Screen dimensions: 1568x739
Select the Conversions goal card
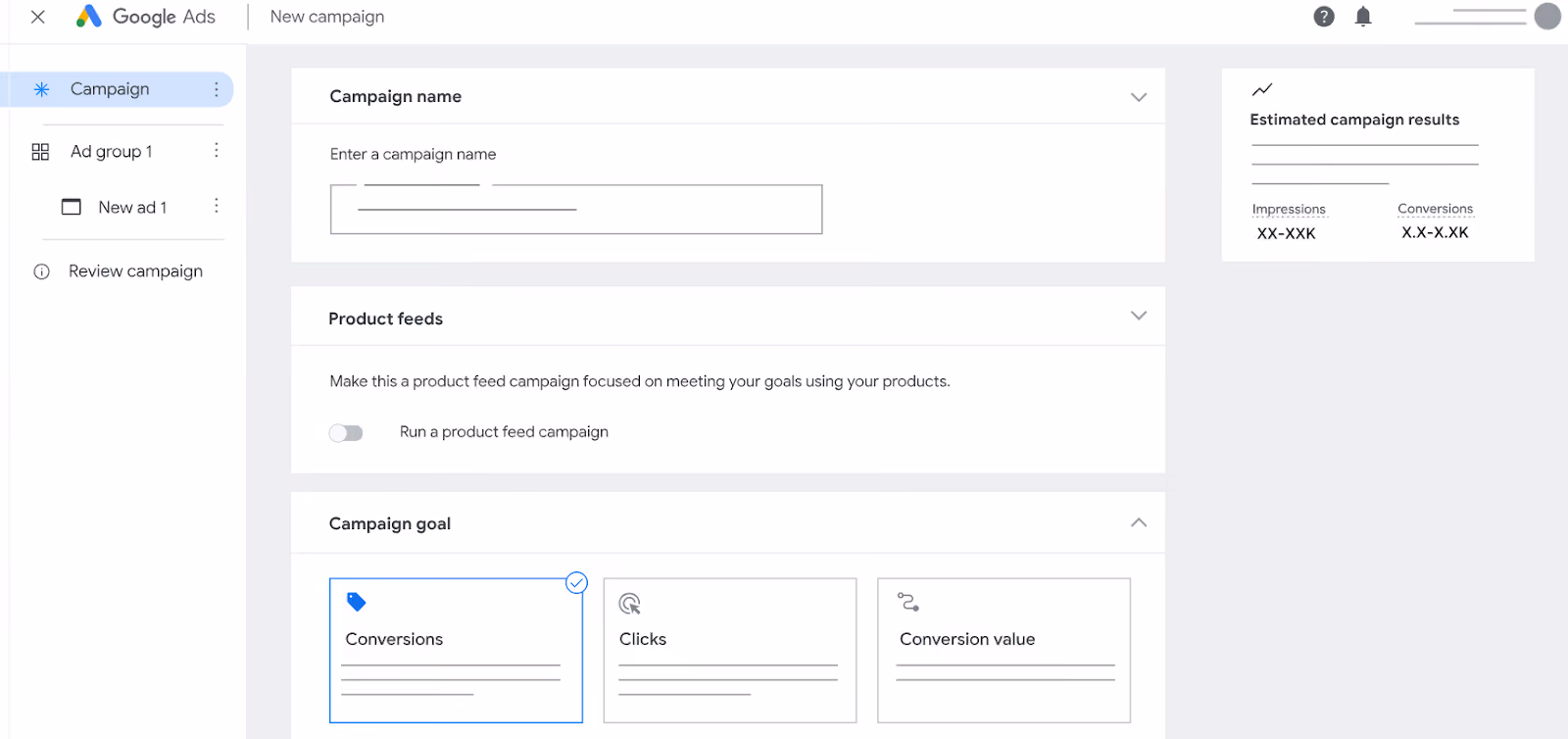[x=456, y=651]
